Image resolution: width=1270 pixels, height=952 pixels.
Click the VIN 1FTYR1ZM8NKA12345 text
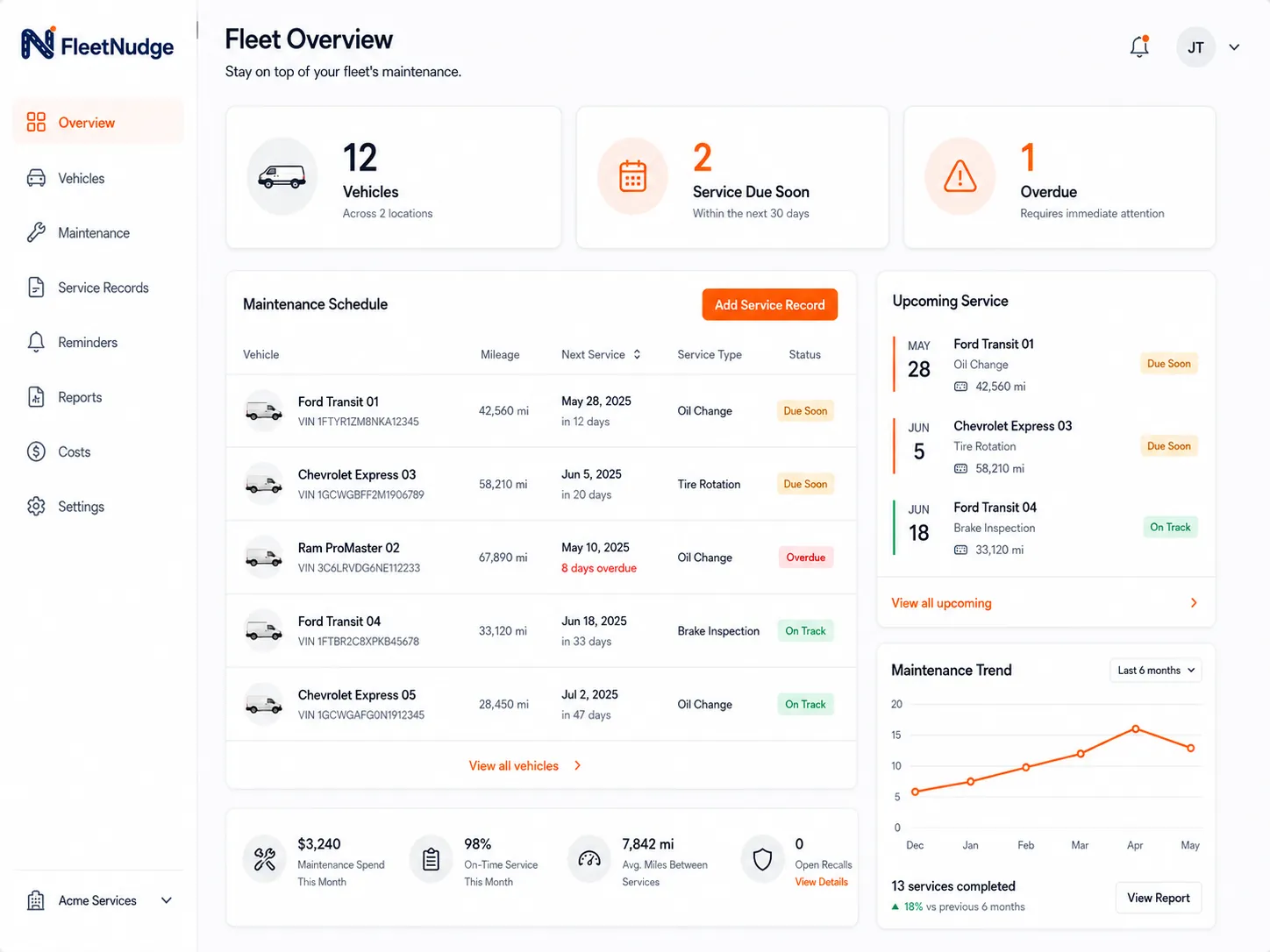click(359, 422)
